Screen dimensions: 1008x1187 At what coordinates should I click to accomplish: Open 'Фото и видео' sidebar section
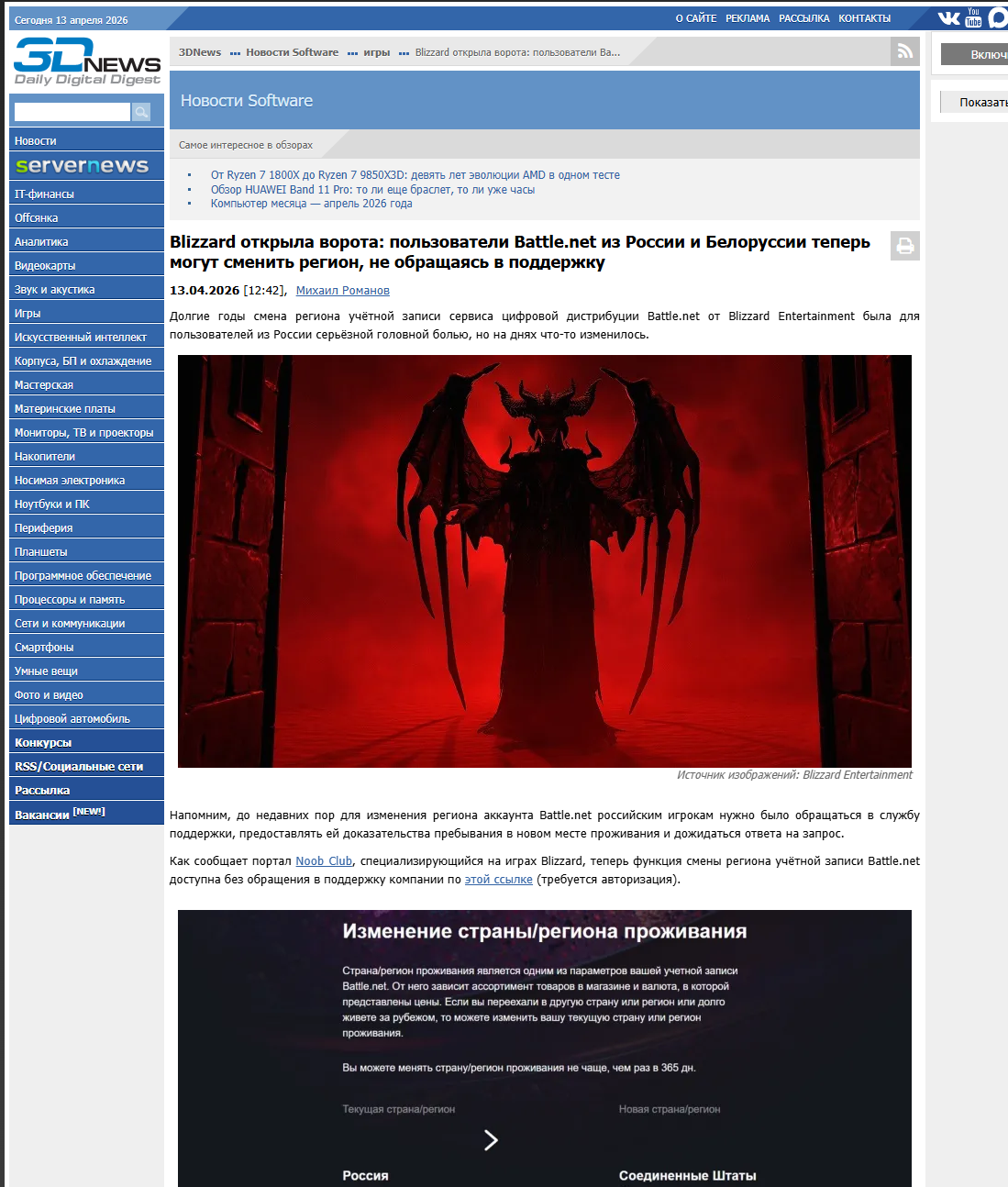[86, 694]
